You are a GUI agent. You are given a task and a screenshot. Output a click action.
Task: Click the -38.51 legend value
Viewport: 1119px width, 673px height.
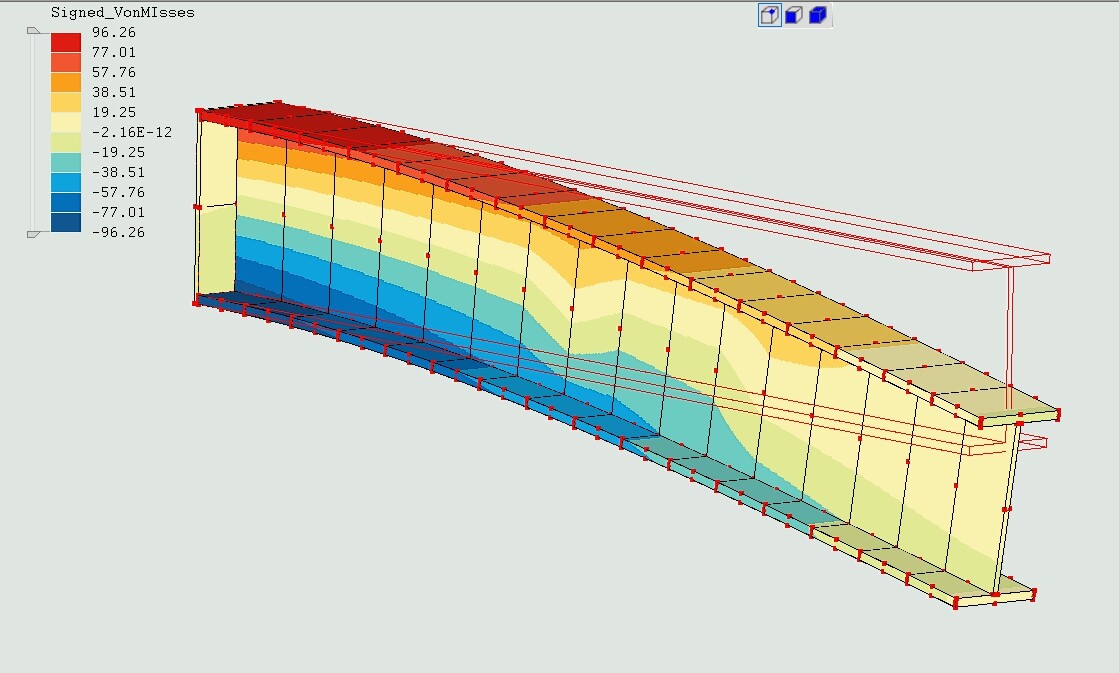pos(118,172)
